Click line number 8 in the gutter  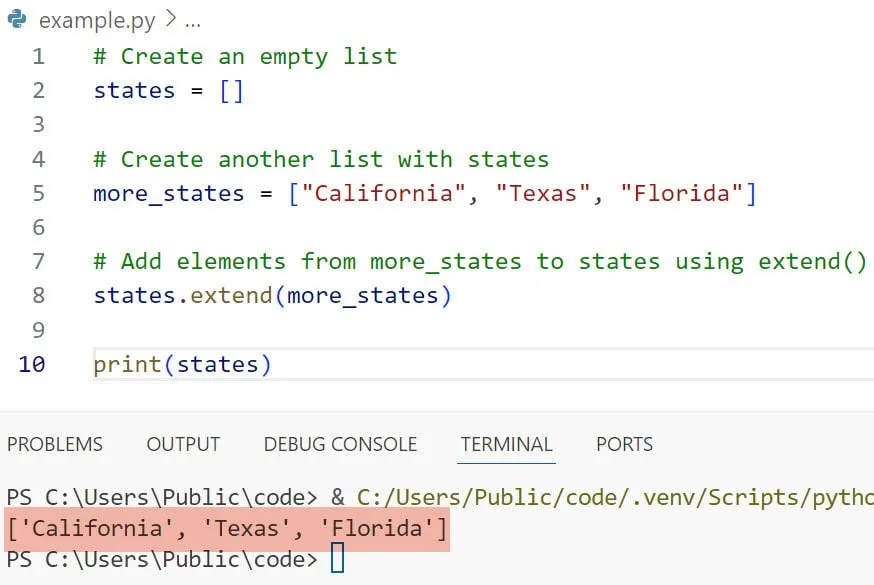[38, 295]
